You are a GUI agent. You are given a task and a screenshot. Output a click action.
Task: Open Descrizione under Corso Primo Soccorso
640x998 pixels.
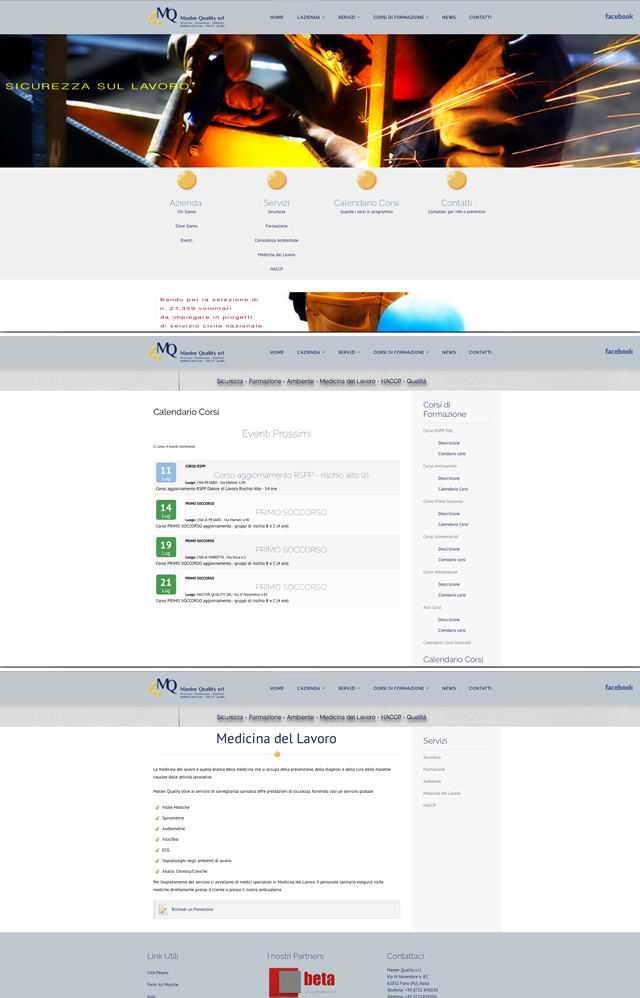click(449, 514)
